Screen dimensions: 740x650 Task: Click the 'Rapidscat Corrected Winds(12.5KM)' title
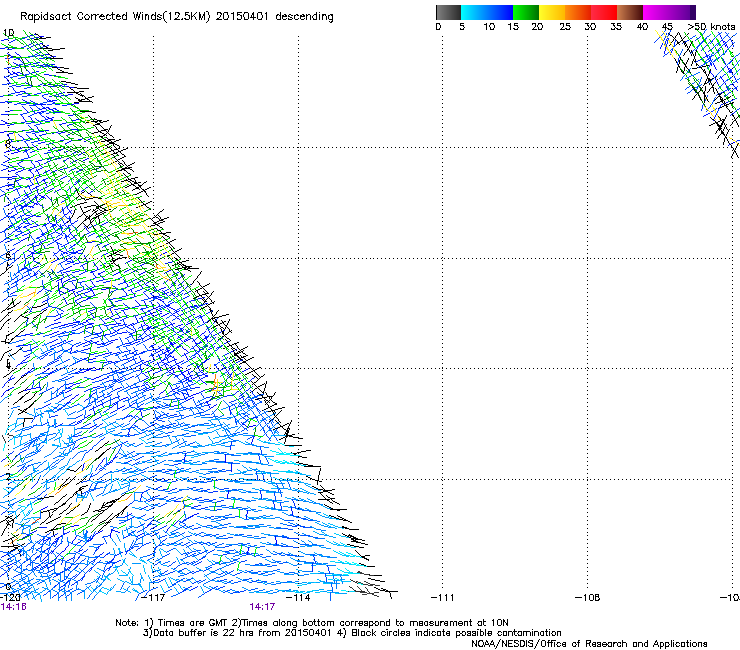click(x=115, y=17)
